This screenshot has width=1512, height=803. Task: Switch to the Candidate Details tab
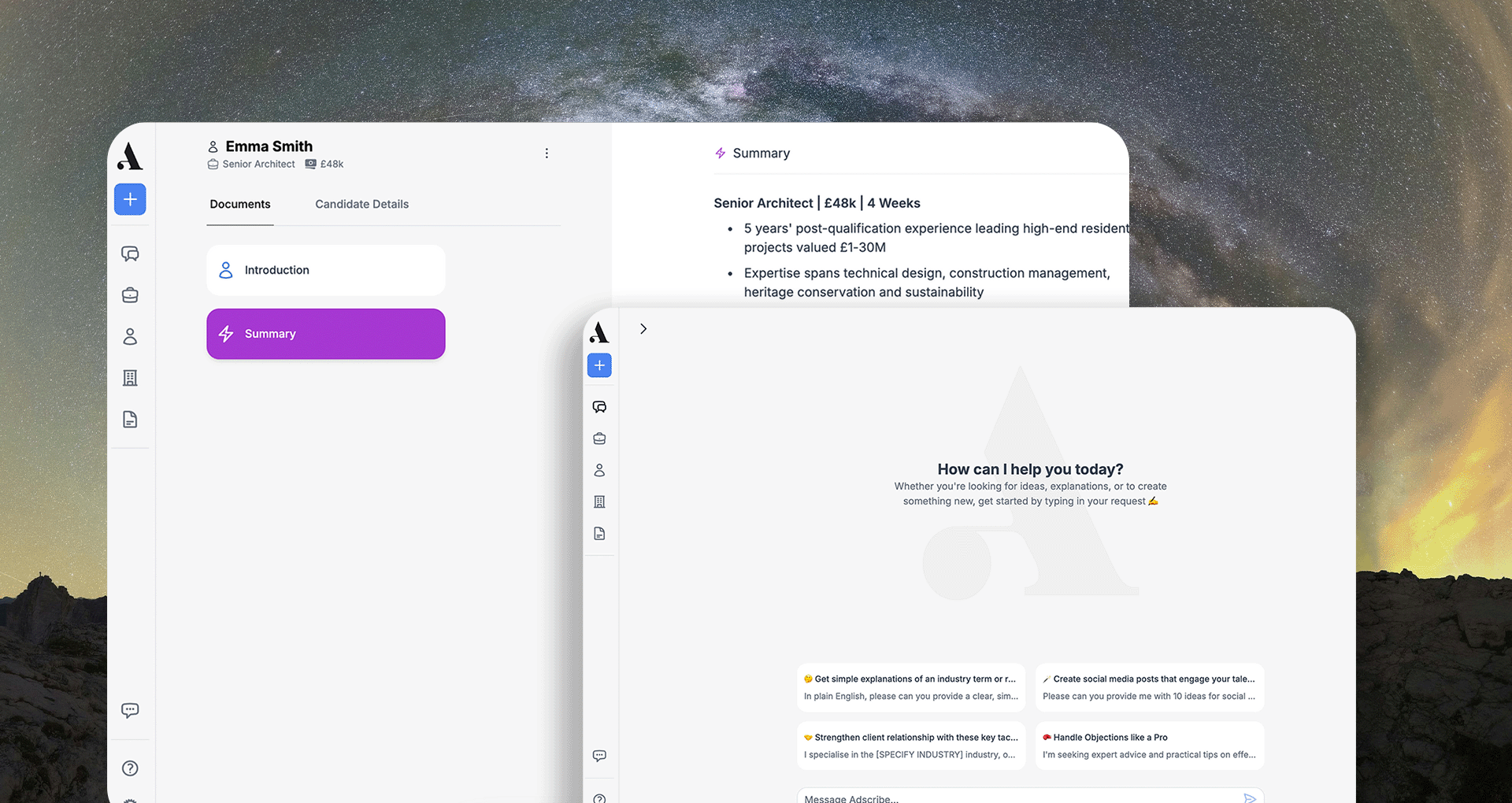pyautogui.click(x=362, y=204)
